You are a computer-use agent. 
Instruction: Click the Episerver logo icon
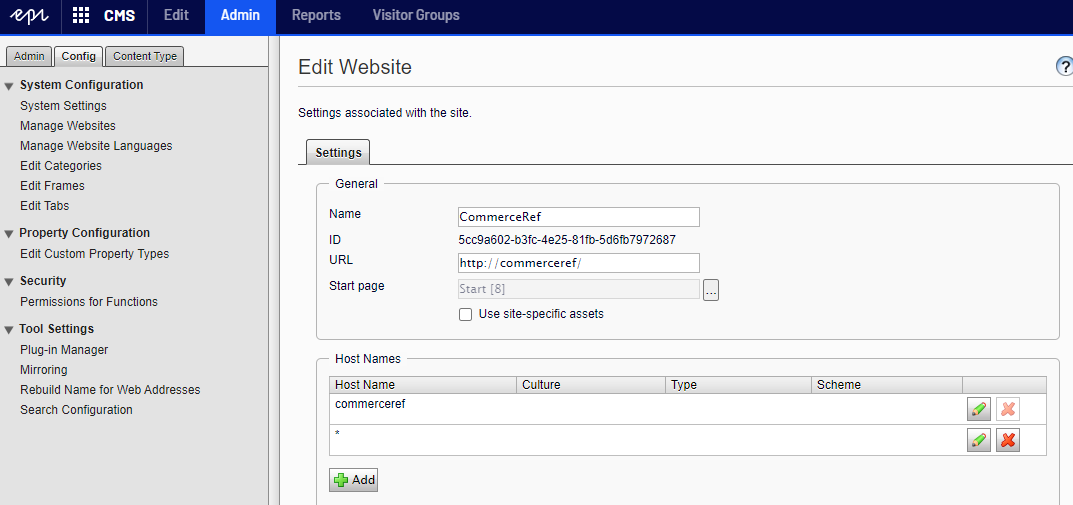coord(30,16)
